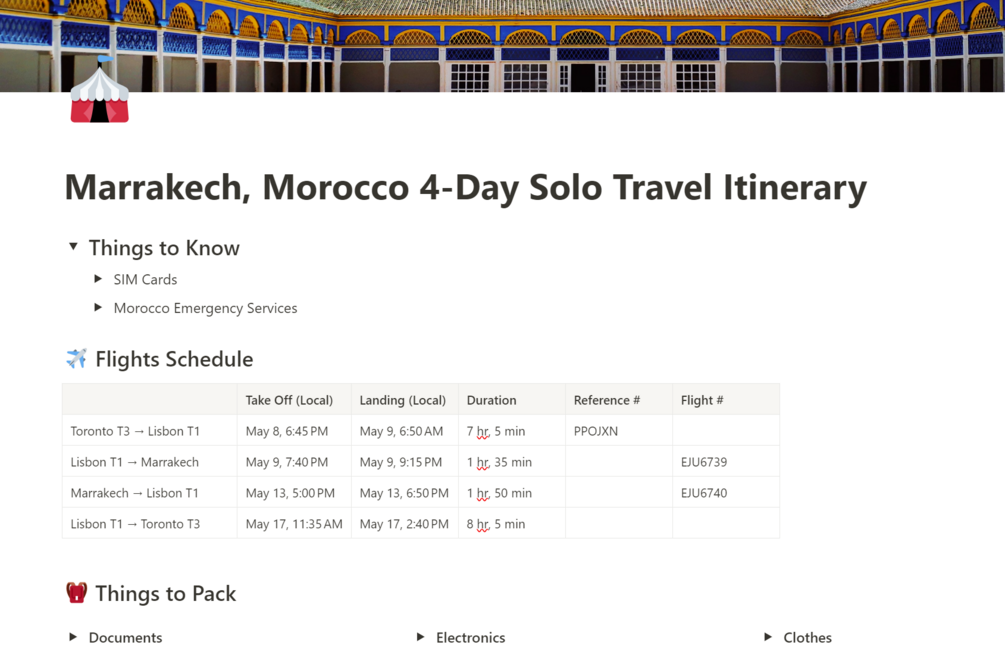Expand the SIM Cards toggle
The height and width of the screenshot is (664, 1005).
click(x=98, y=279)
